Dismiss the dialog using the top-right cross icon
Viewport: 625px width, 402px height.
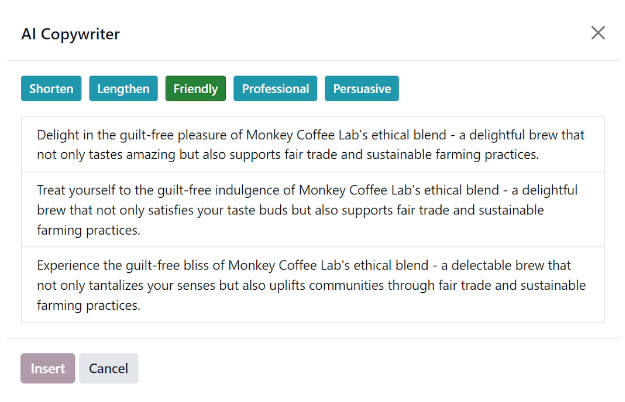click(x=598, y=33)
